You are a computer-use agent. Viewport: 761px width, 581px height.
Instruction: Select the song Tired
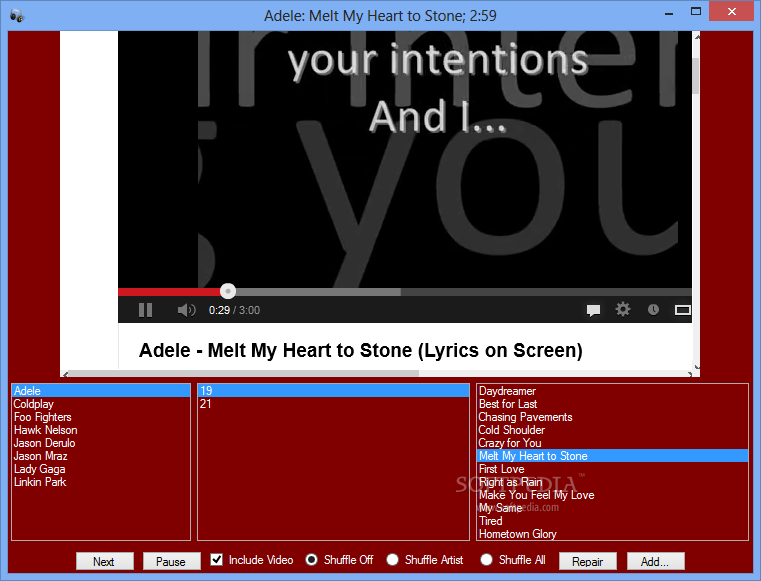click(x=612, y=521)
